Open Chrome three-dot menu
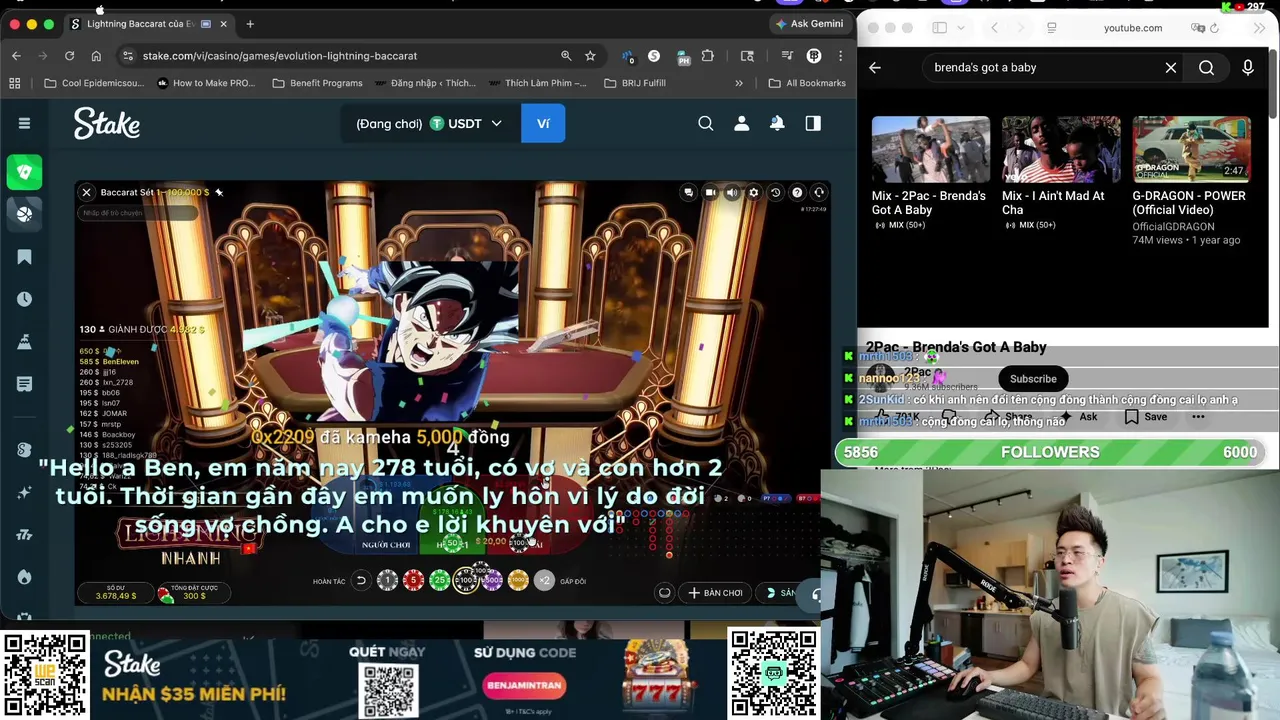The height and width of the screenshot is (720, 1280). click(840, 56)
